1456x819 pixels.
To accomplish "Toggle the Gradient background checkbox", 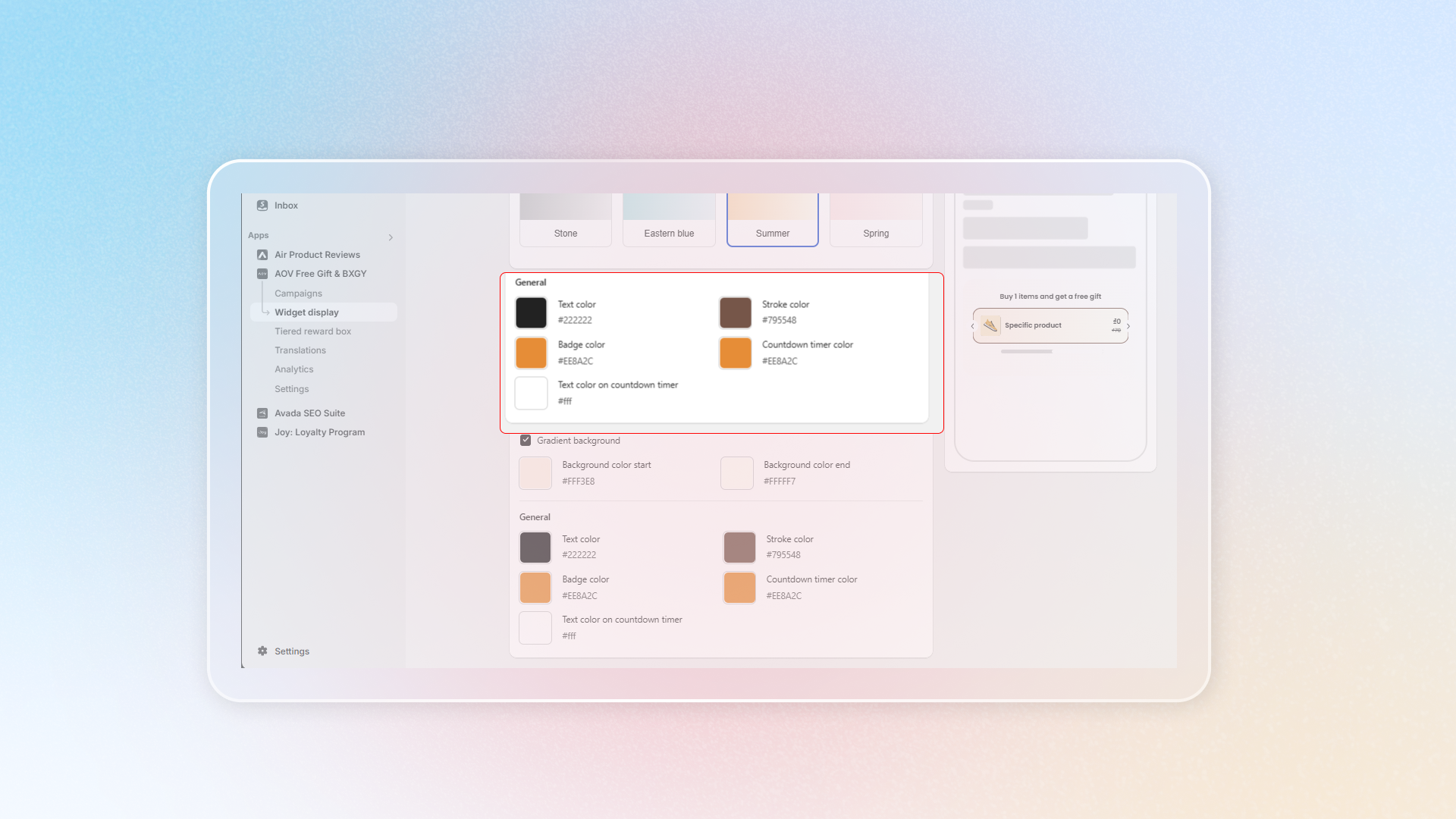I will 526,441.
